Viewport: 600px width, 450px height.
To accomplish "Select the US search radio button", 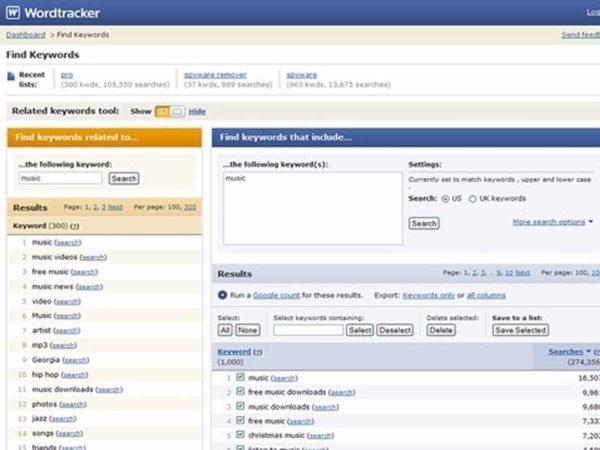I will click(x=445, y=198).
